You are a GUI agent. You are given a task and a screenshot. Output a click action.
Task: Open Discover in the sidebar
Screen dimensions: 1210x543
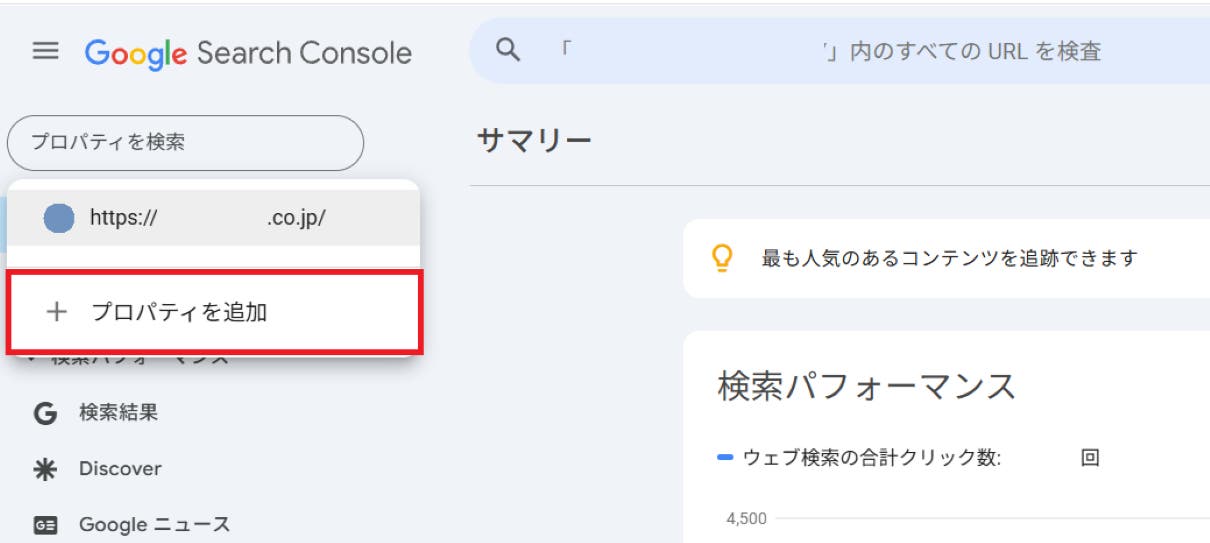click(x=120, y=468)
